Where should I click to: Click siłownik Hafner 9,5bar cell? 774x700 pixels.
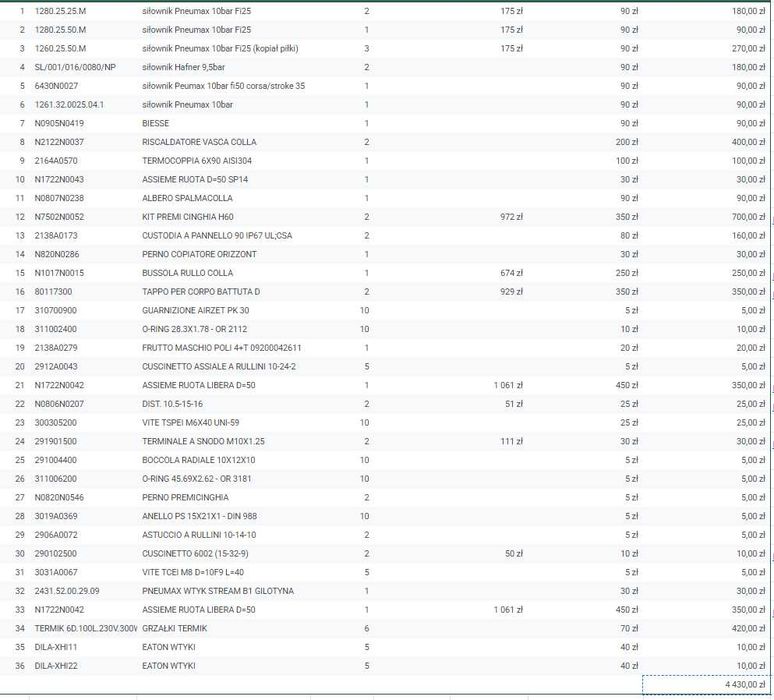pos(184,67)
